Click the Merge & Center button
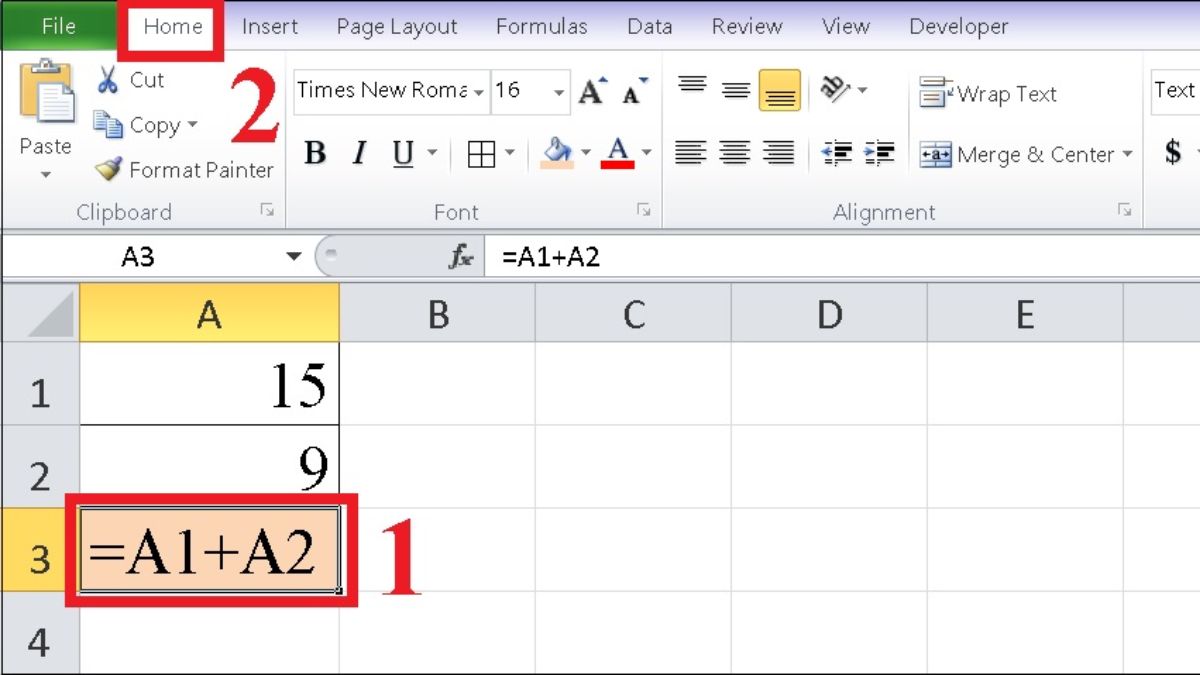The width and height of the screenshot is (1200, 675). (1016, 154)
